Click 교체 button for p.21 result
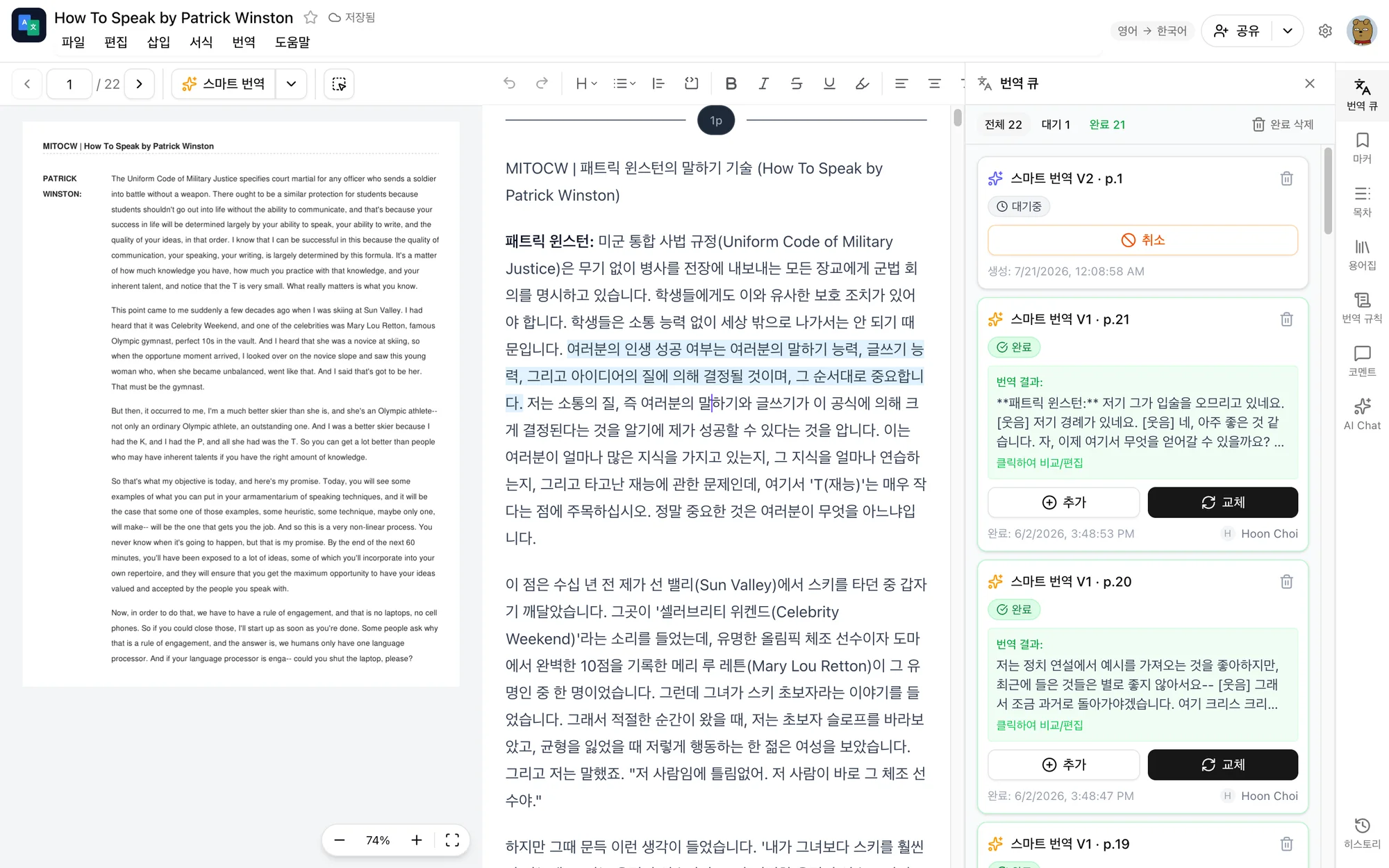The image size is (1389, 868). (1222, 502)
